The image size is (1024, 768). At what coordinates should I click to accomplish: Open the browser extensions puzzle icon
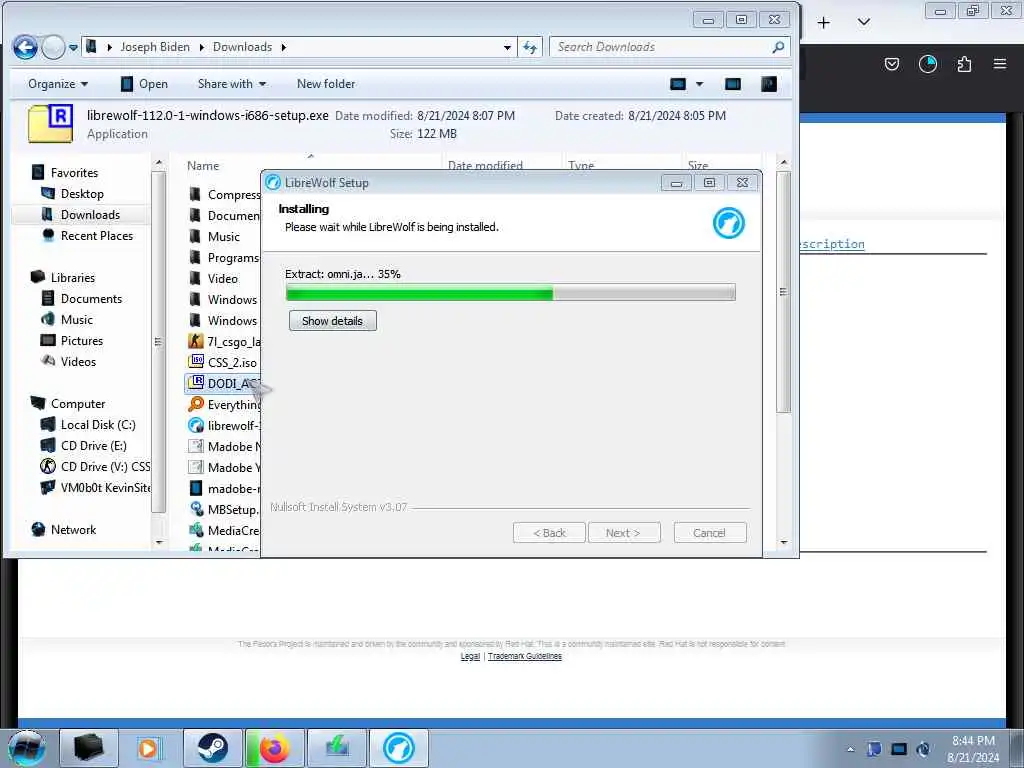964,64
